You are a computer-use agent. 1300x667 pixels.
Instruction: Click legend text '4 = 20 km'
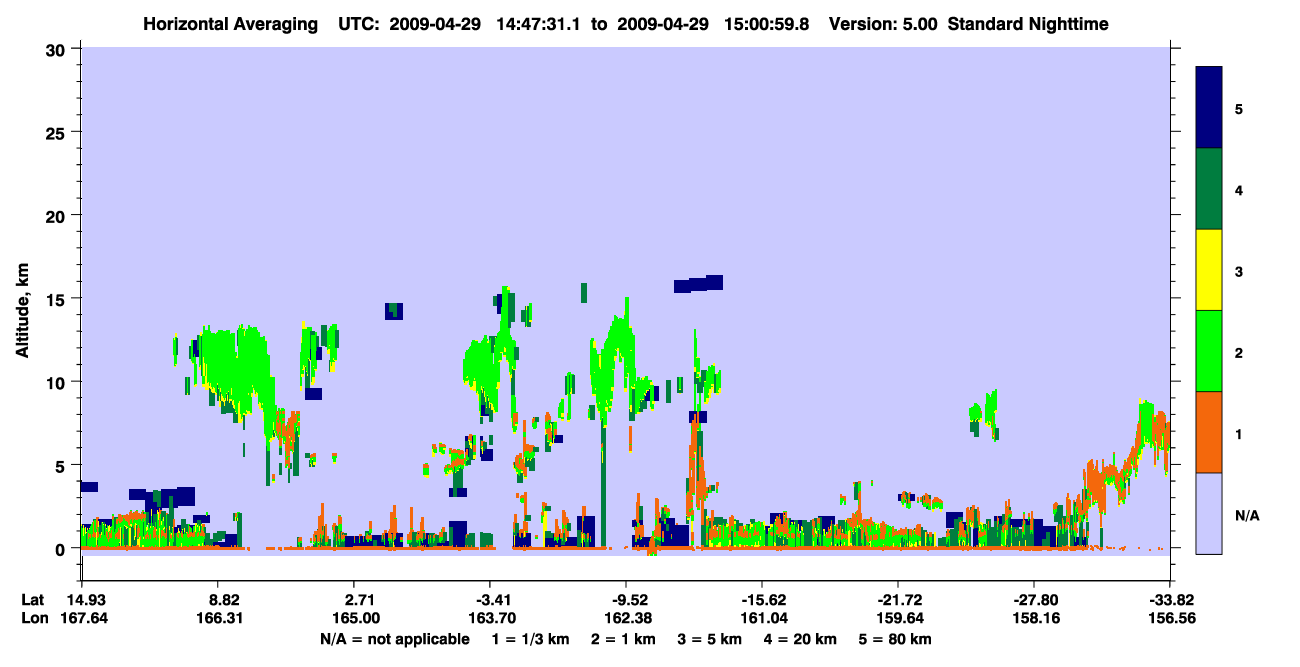(802, 639)
